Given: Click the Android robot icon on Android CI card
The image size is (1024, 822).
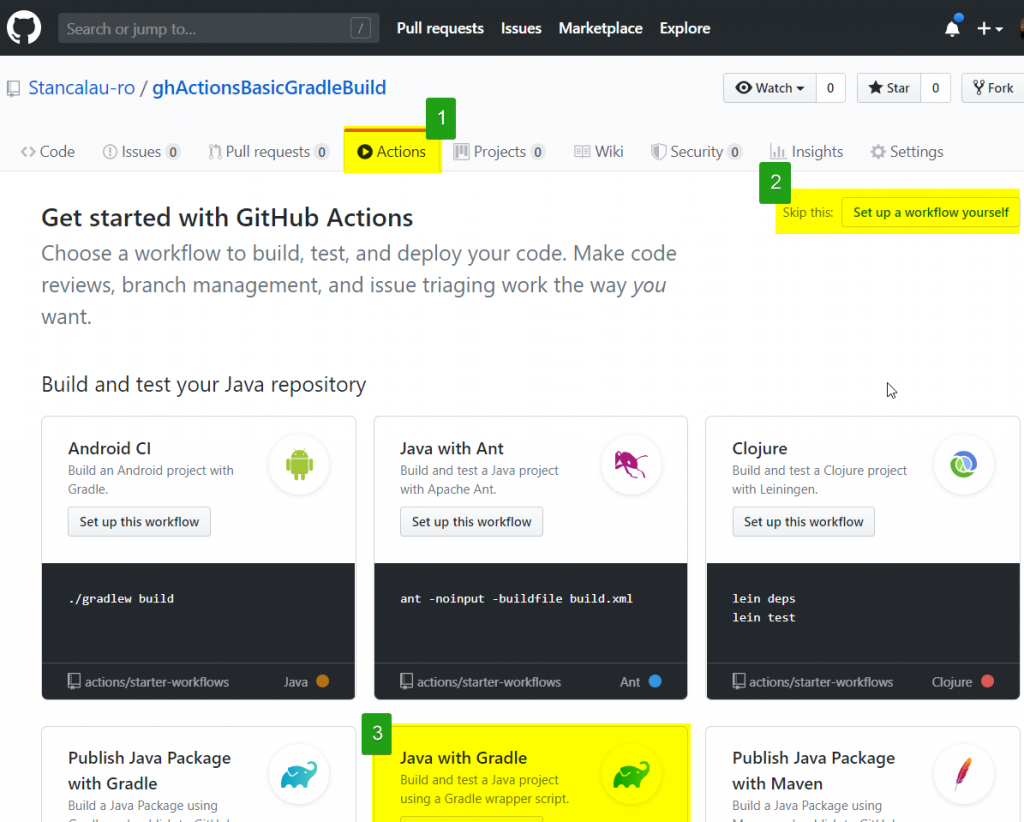Looking at the screenshot, I should [x=298, y=464].
